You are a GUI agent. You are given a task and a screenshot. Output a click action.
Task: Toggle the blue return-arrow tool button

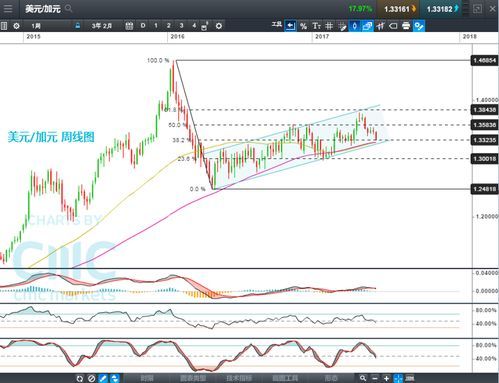pos(290,26)
